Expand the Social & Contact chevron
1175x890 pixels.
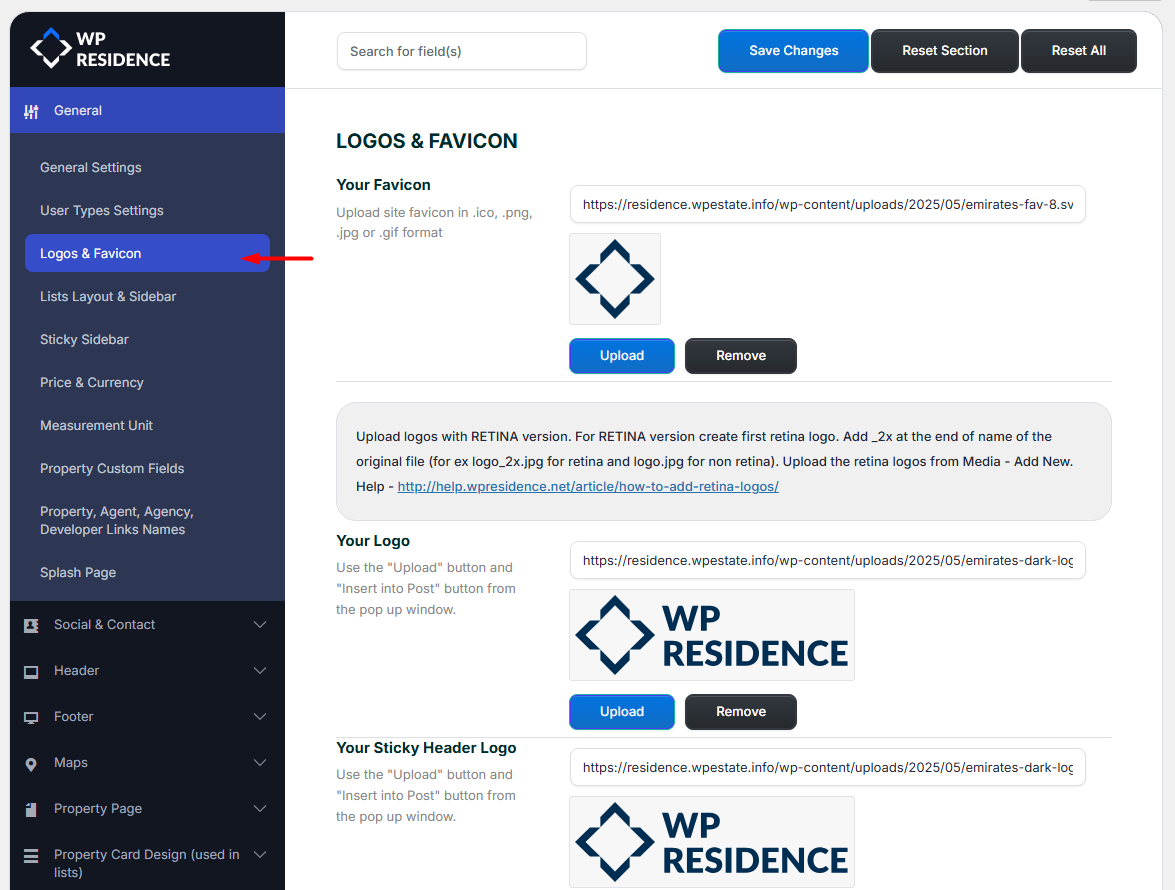click(260, 625)
